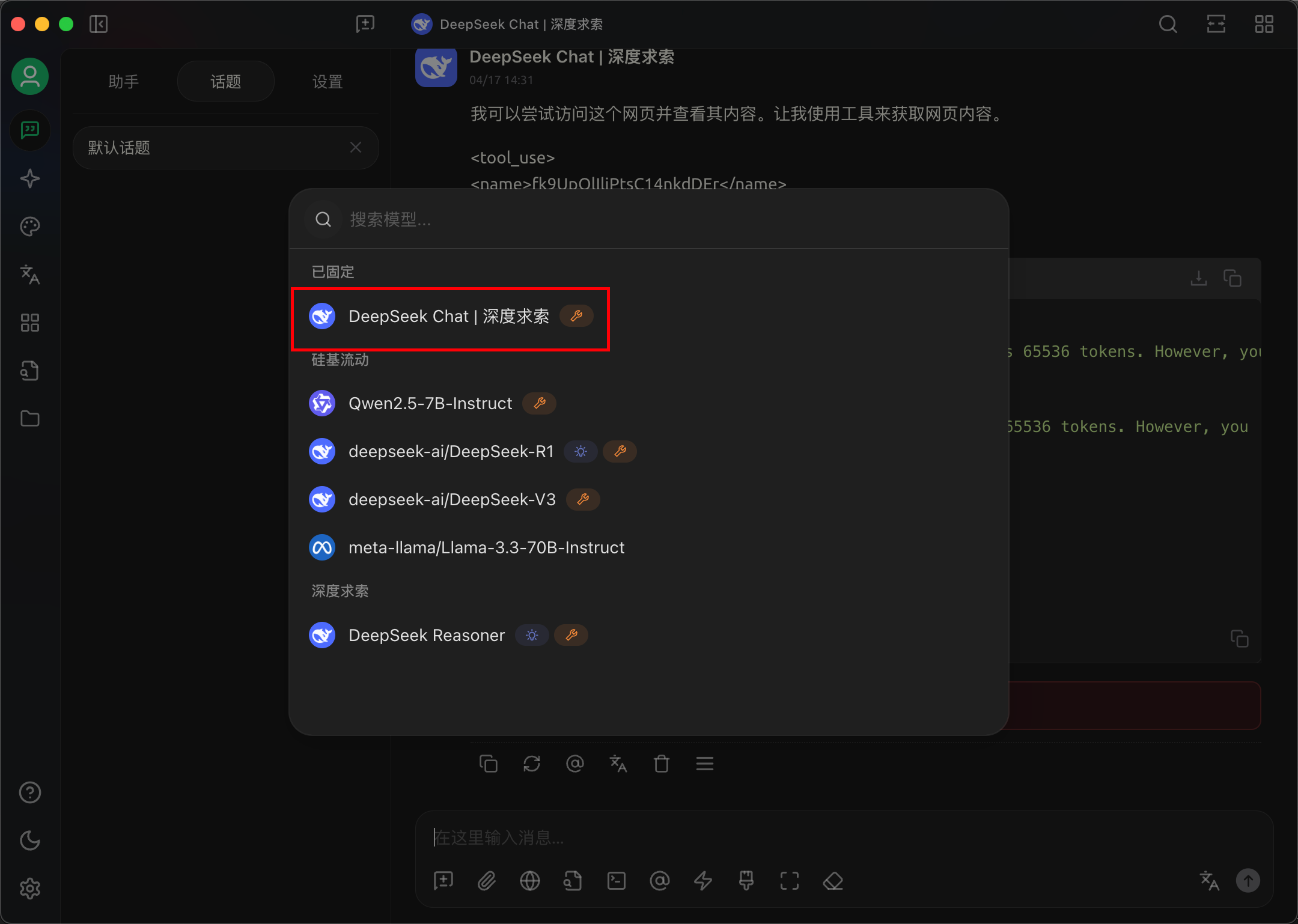Click the message input field
The image size is (1298, 924).
(x=844, y=837)
